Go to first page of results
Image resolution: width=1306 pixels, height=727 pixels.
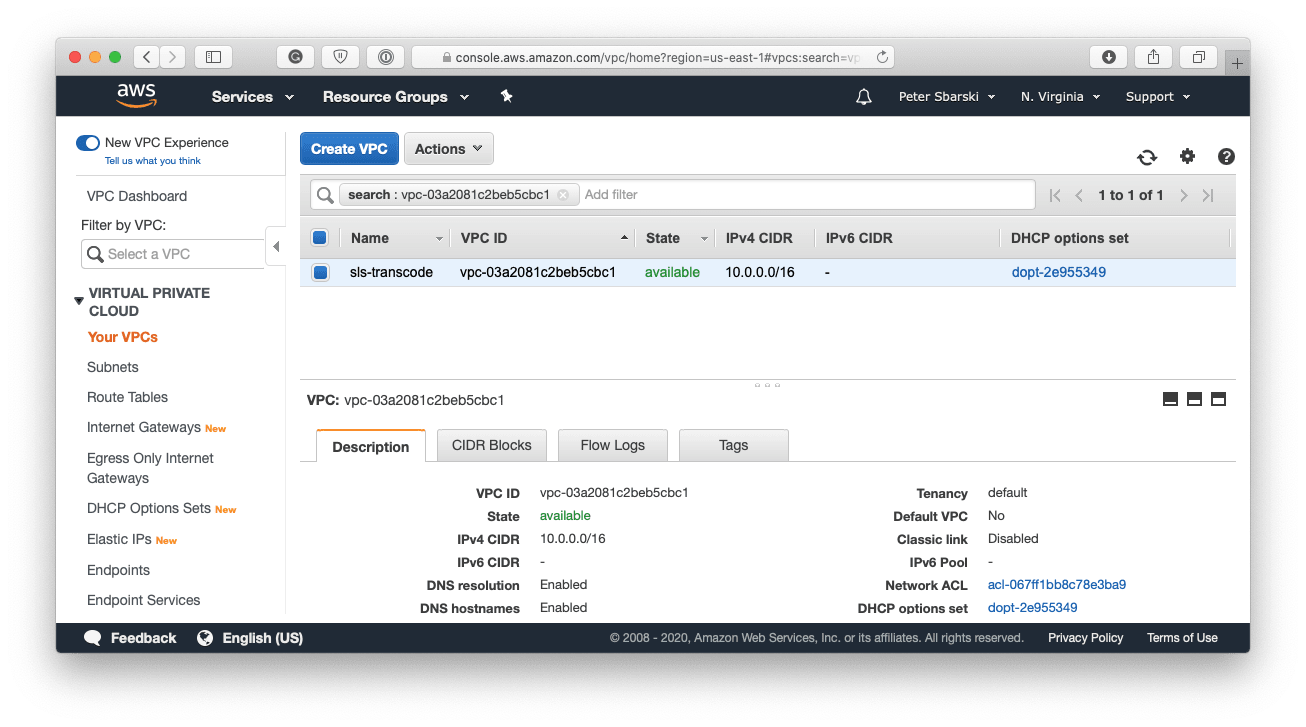pos(1055,195)
